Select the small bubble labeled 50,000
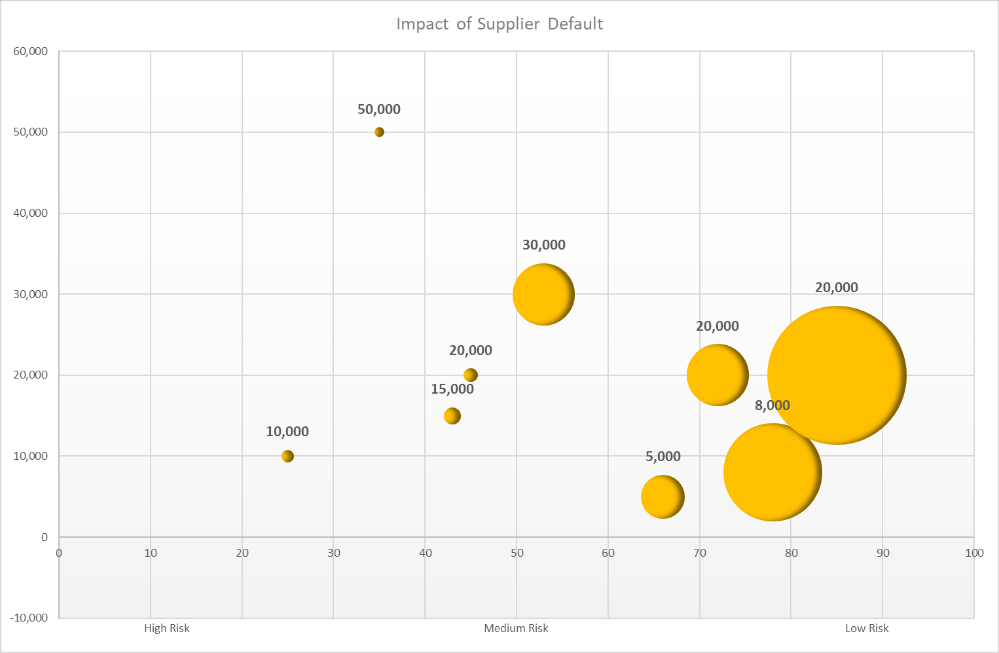 pos(379,132)
